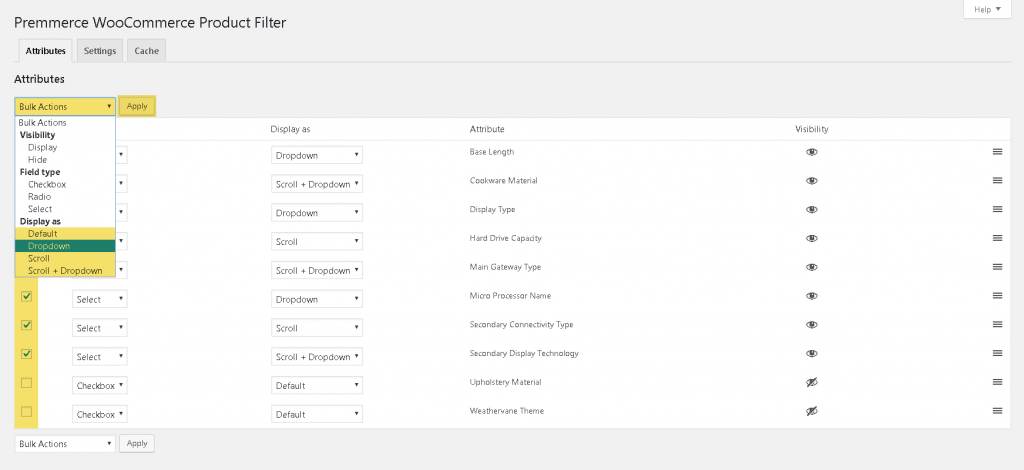Viewport: 1024px width, 470px height.
Task: Open Checkbox field type dropdown for Upholstery Material
Action: coord(99,385)
